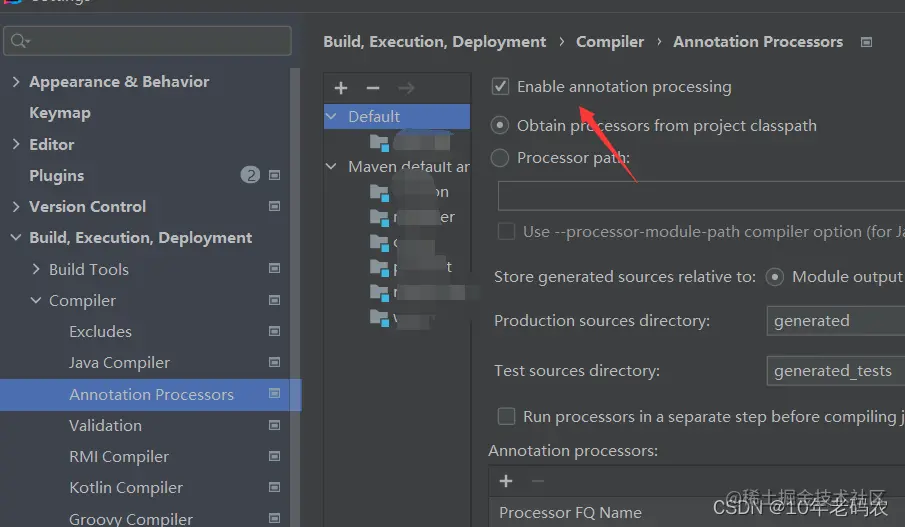Open the Kotlin Compiler settings

(x=126, y=488)
